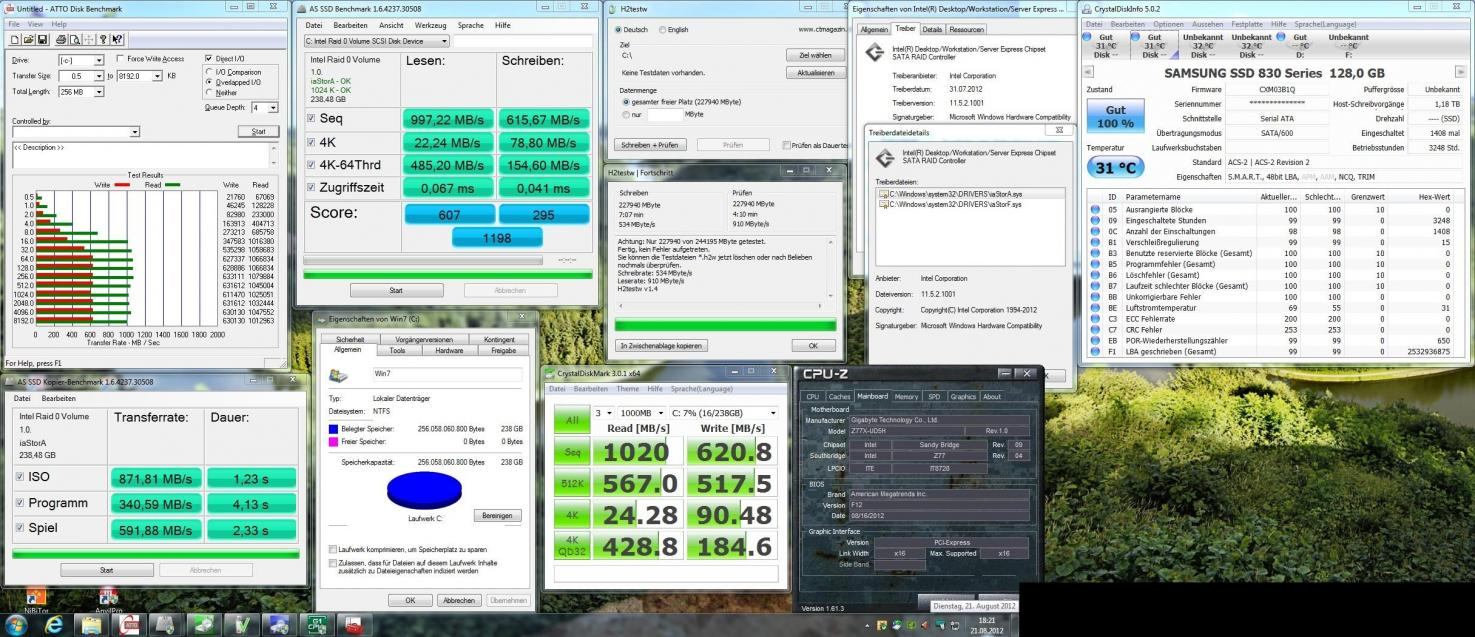This screenshot has height=637, width=1475.
Task: Click Bereinigen button in Win7 properties
Action: point(497,516)
